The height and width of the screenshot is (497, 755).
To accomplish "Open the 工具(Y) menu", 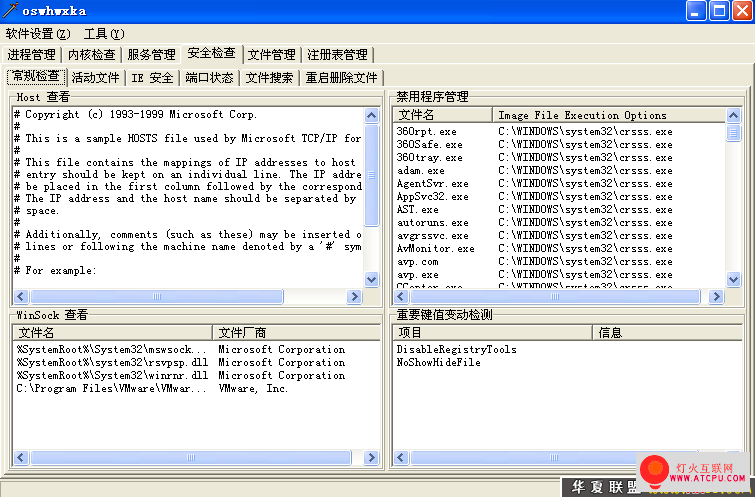I will 104,34.
